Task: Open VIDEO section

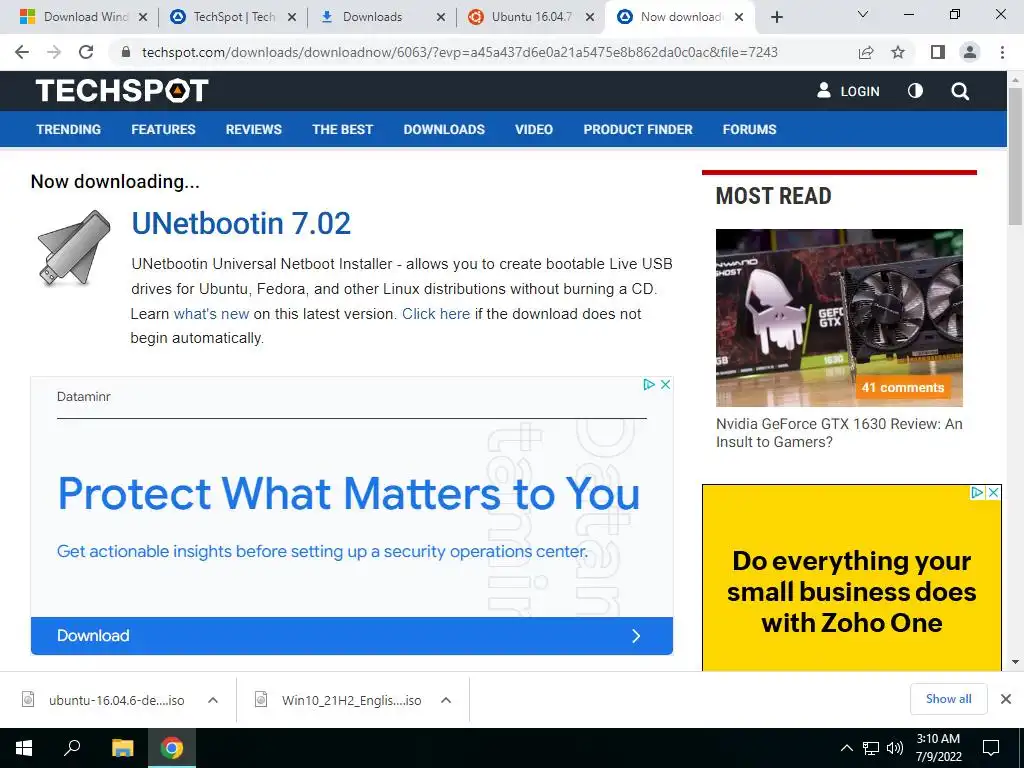Action: pyautogui.click(x=534, y=129)
